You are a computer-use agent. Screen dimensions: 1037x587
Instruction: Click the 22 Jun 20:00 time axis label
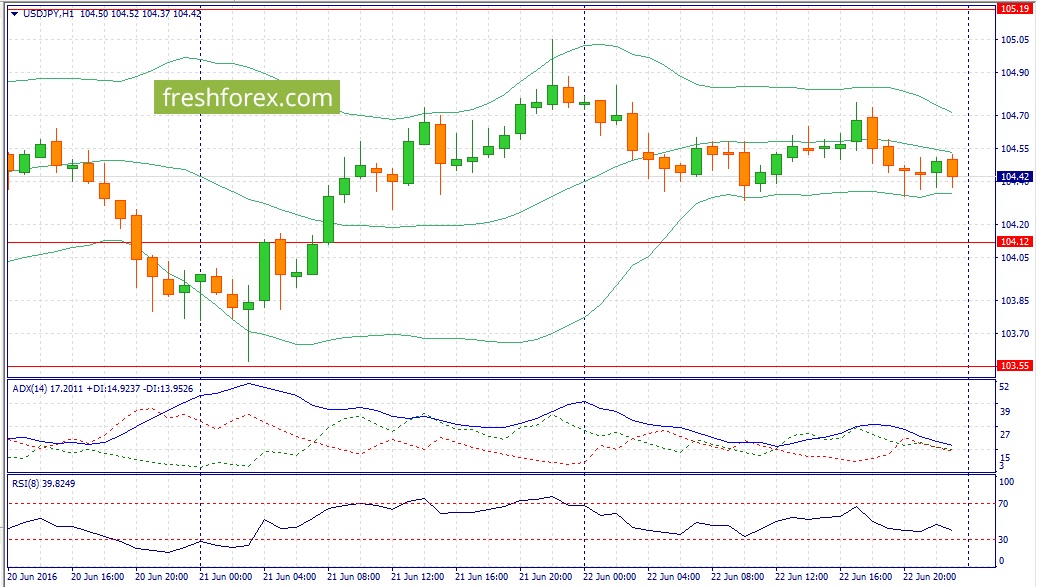pos(927,577)
